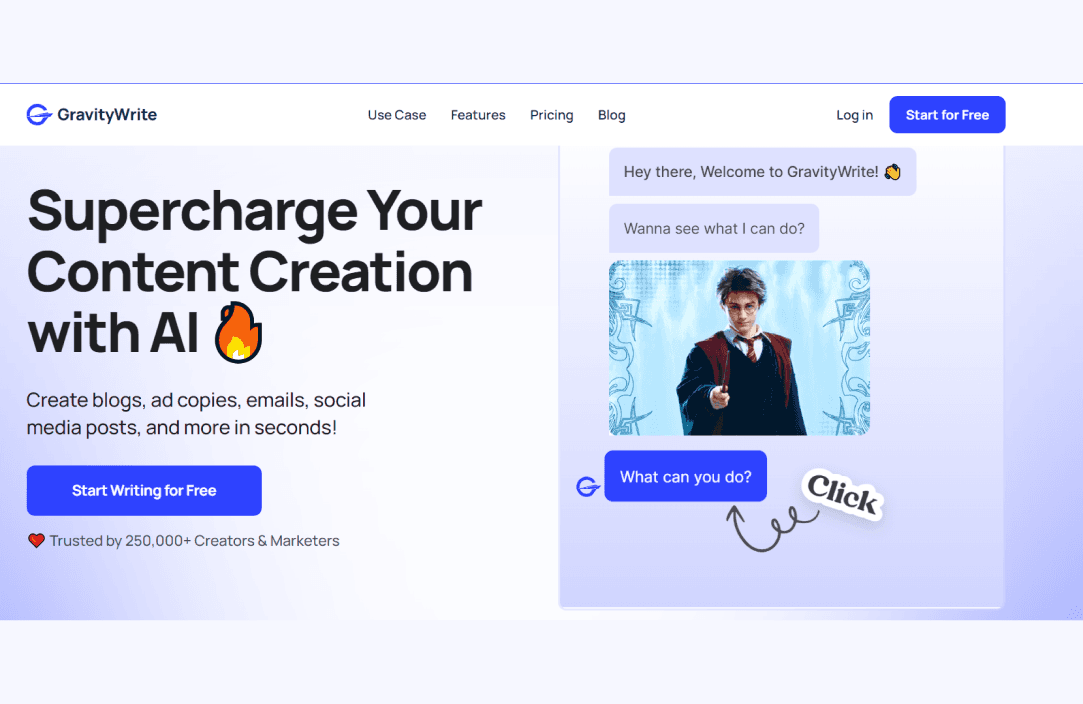This screenshot has width=1083, height=704.
Task: Click the What can you do? button
Action: click(x=685, y=476)
